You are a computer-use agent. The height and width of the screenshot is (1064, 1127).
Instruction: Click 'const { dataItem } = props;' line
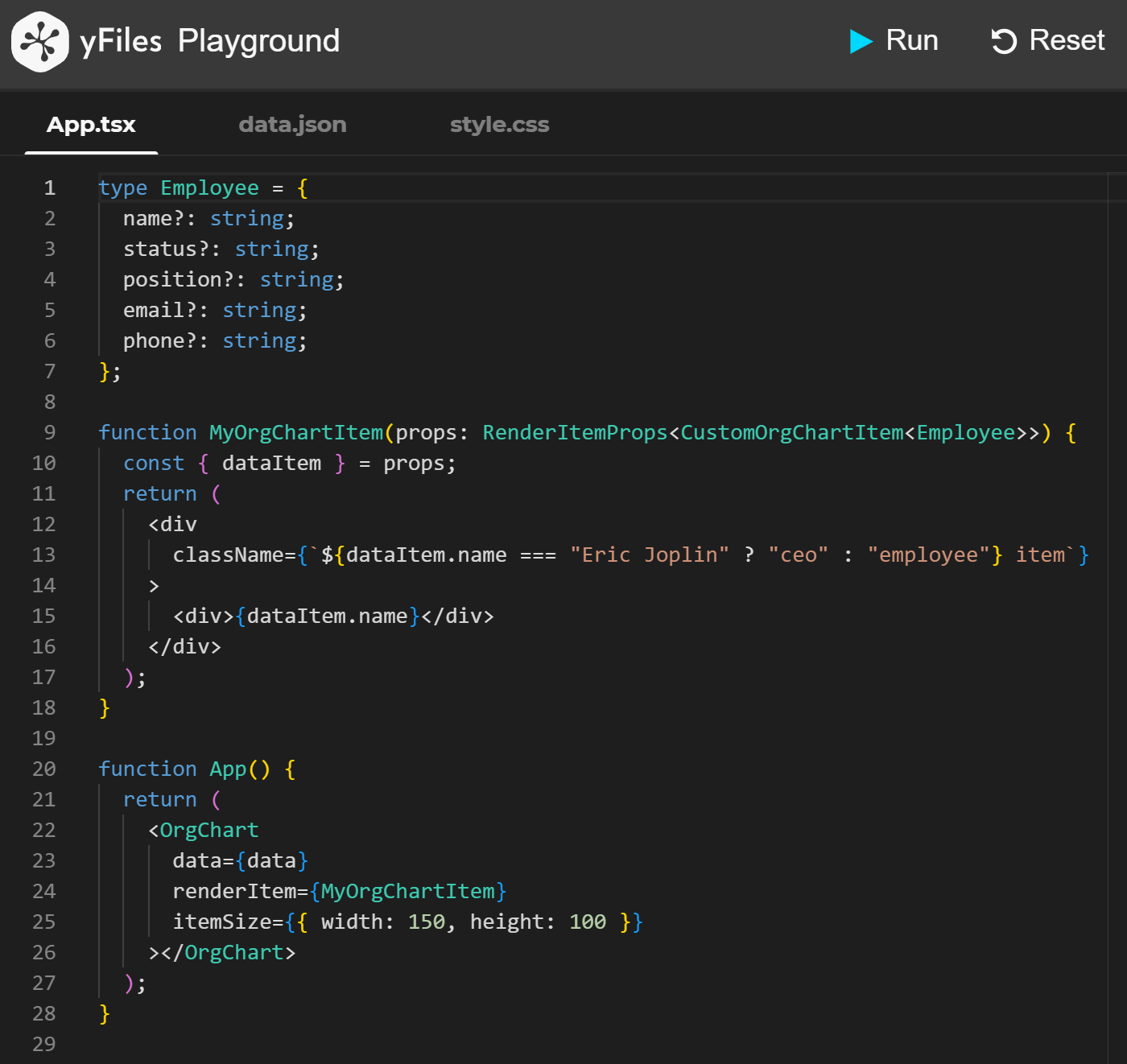click(x=290, y=464)
